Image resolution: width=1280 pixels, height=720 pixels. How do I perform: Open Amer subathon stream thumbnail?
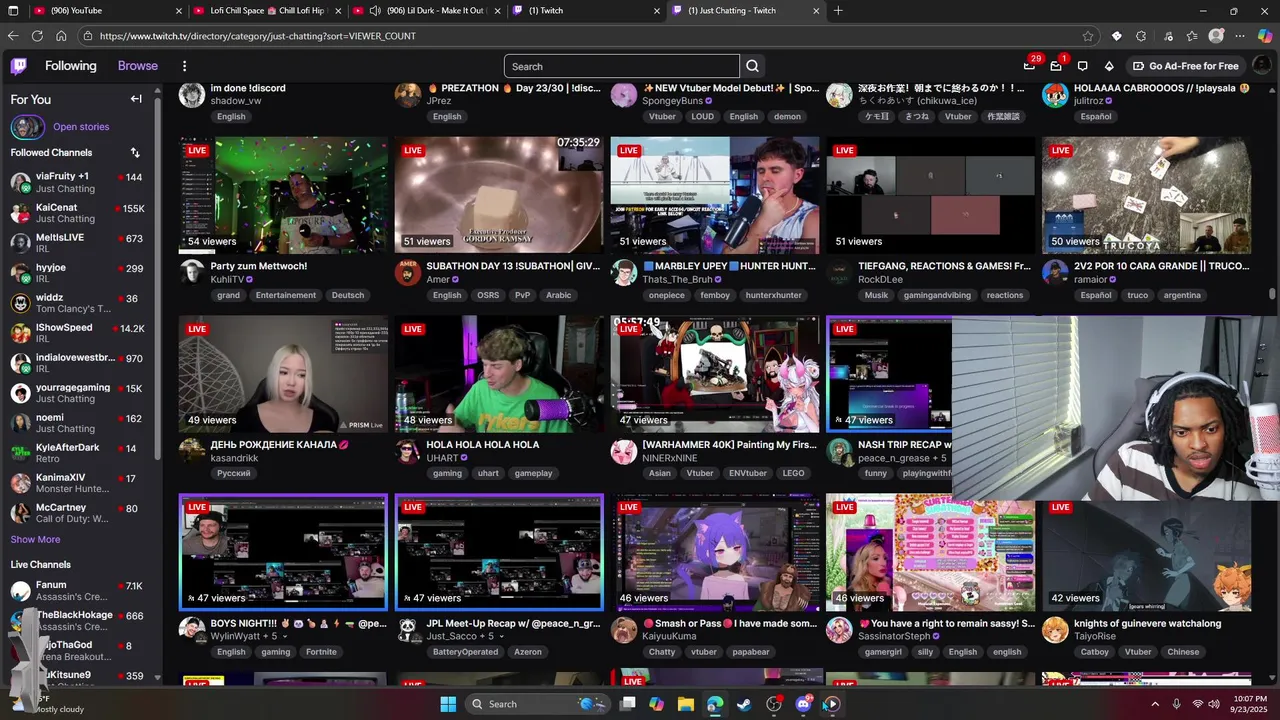pyautogui.click(x=499, y=196)
